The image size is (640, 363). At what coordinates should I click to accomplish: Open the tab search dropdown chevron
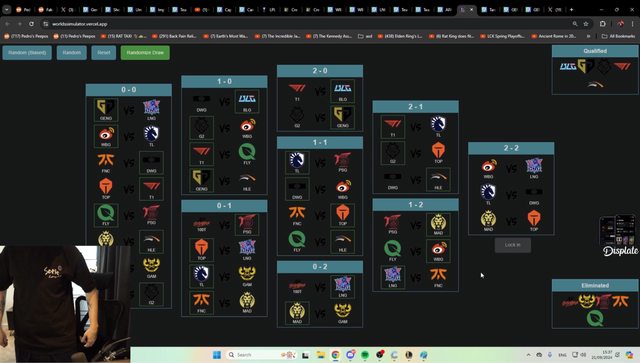[x=7, y=9]
